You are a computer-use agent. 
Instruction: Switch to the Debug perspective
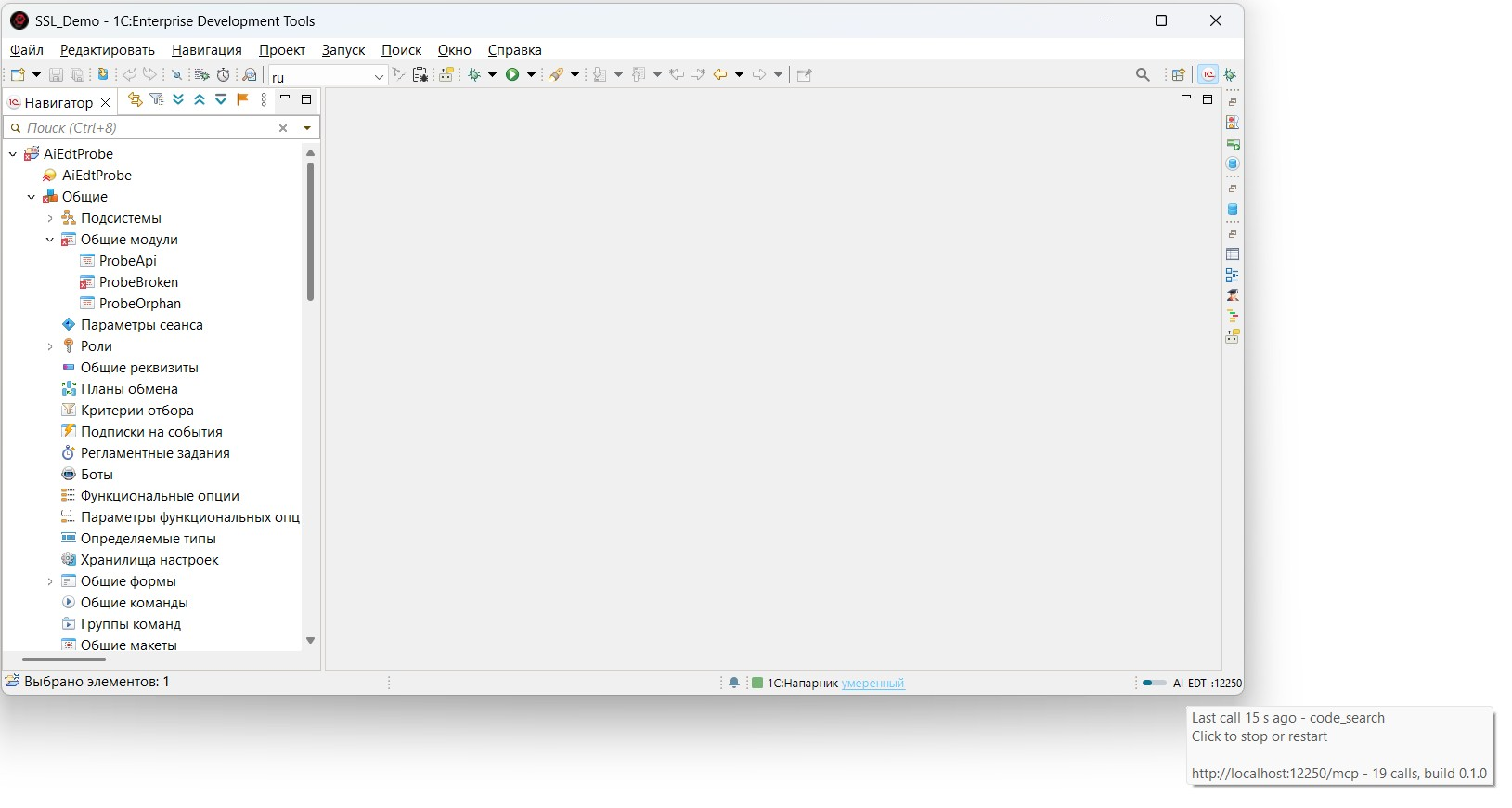pos(1230,75)
